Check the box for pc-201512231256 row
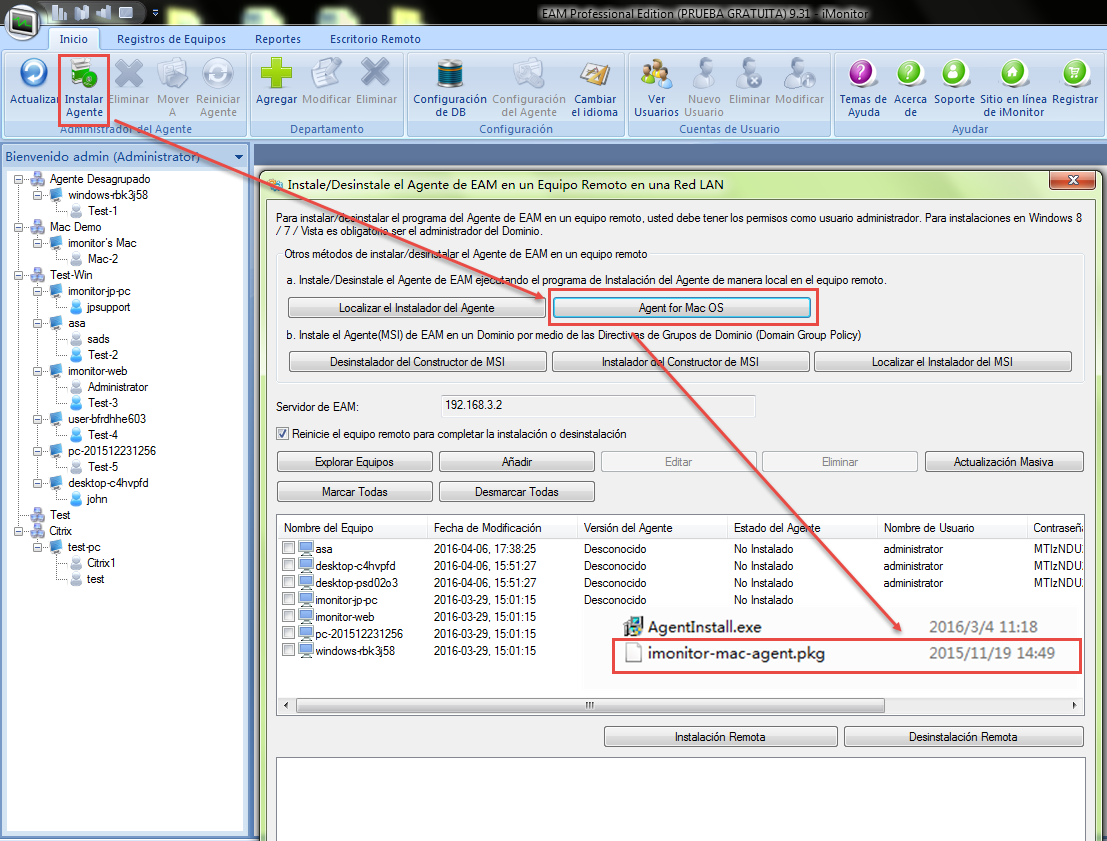 pyautogui.click(x=288, y=633)
